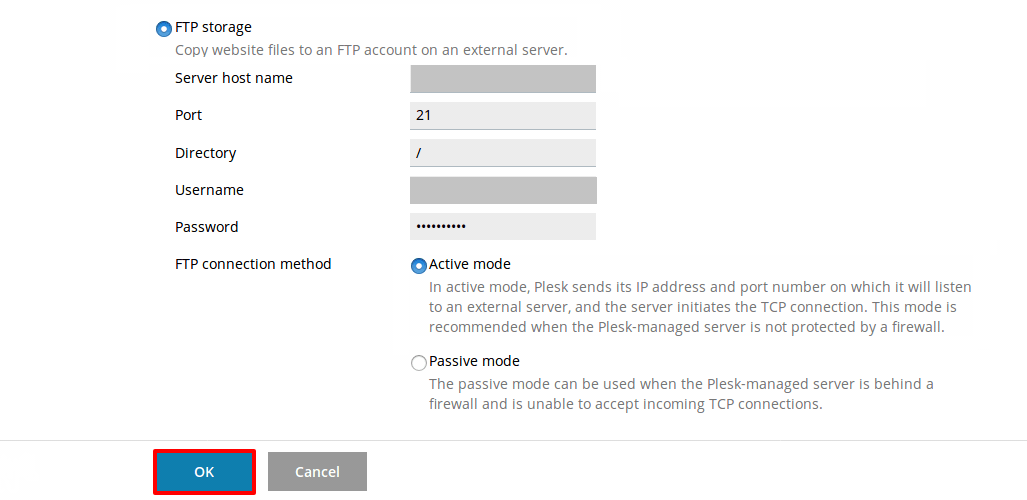
Task: Click the "Server host name" label
Action: [234, 79]
